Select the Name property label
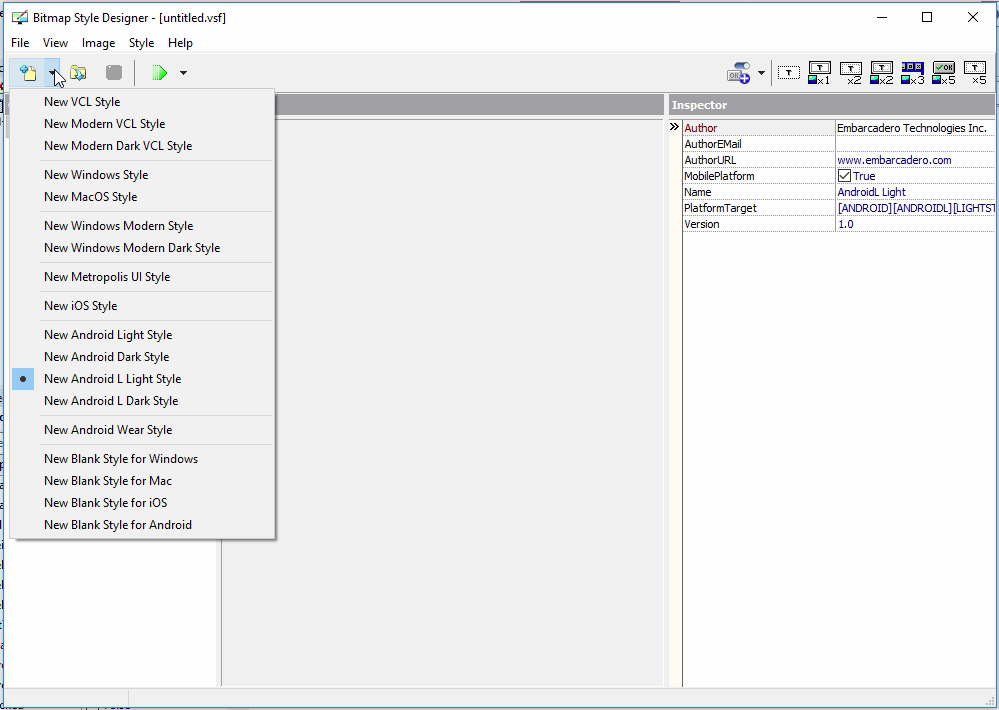Image resolution: width=999 pixels, height=710 pixels. tap(698, 192)
